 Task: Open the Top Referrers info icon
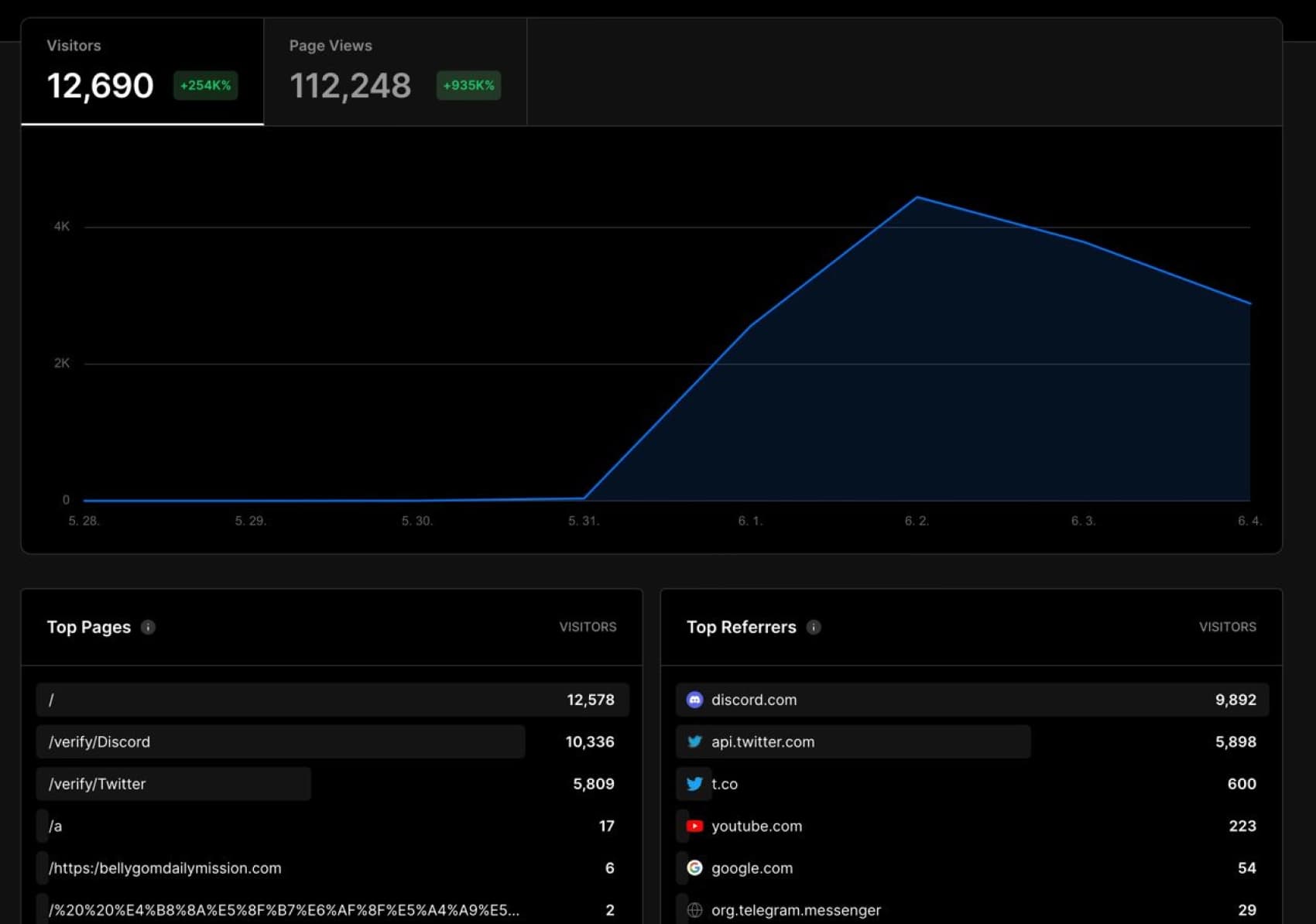[813, 627]
